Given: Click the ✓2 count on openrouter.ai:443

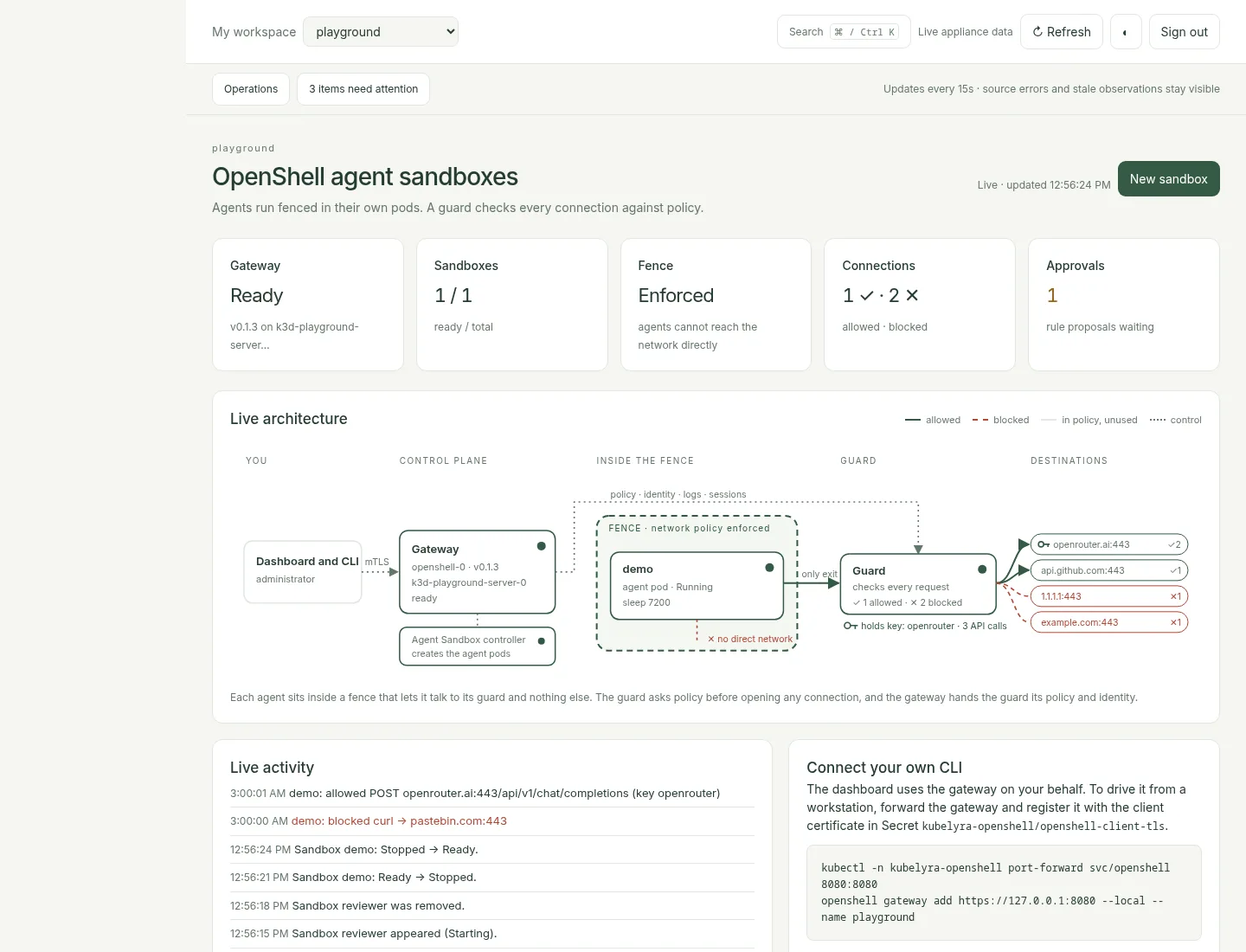Looking at the screenshot, I should tap(1174, 544).
